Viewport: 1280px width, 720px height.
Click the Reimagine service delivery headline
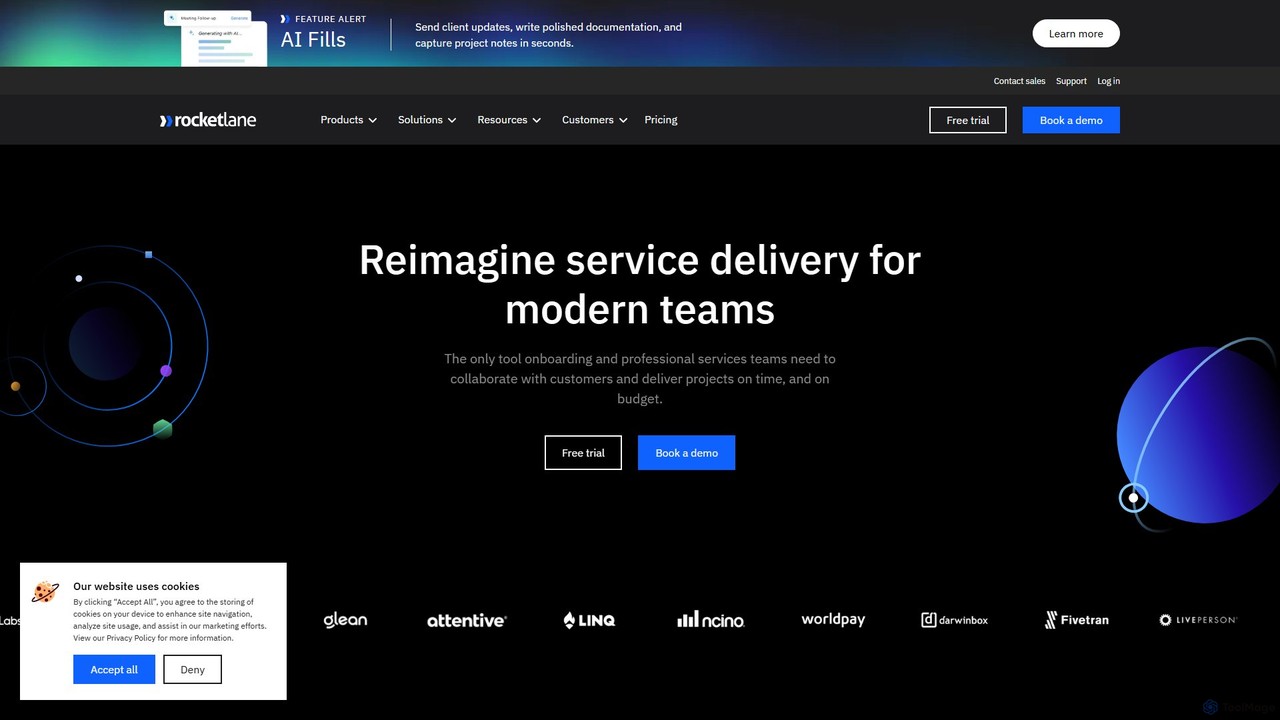click(640, 285)
